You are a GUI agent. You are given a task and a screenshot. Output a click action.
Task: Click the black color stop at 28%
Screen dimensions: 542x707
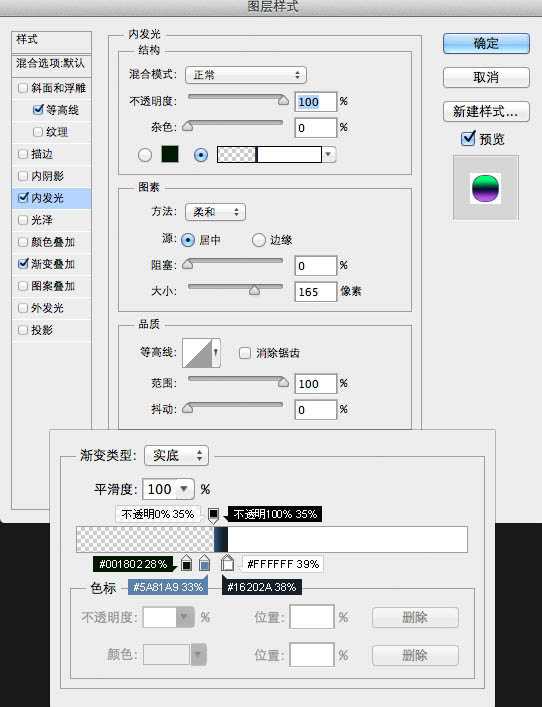point(186,563)
